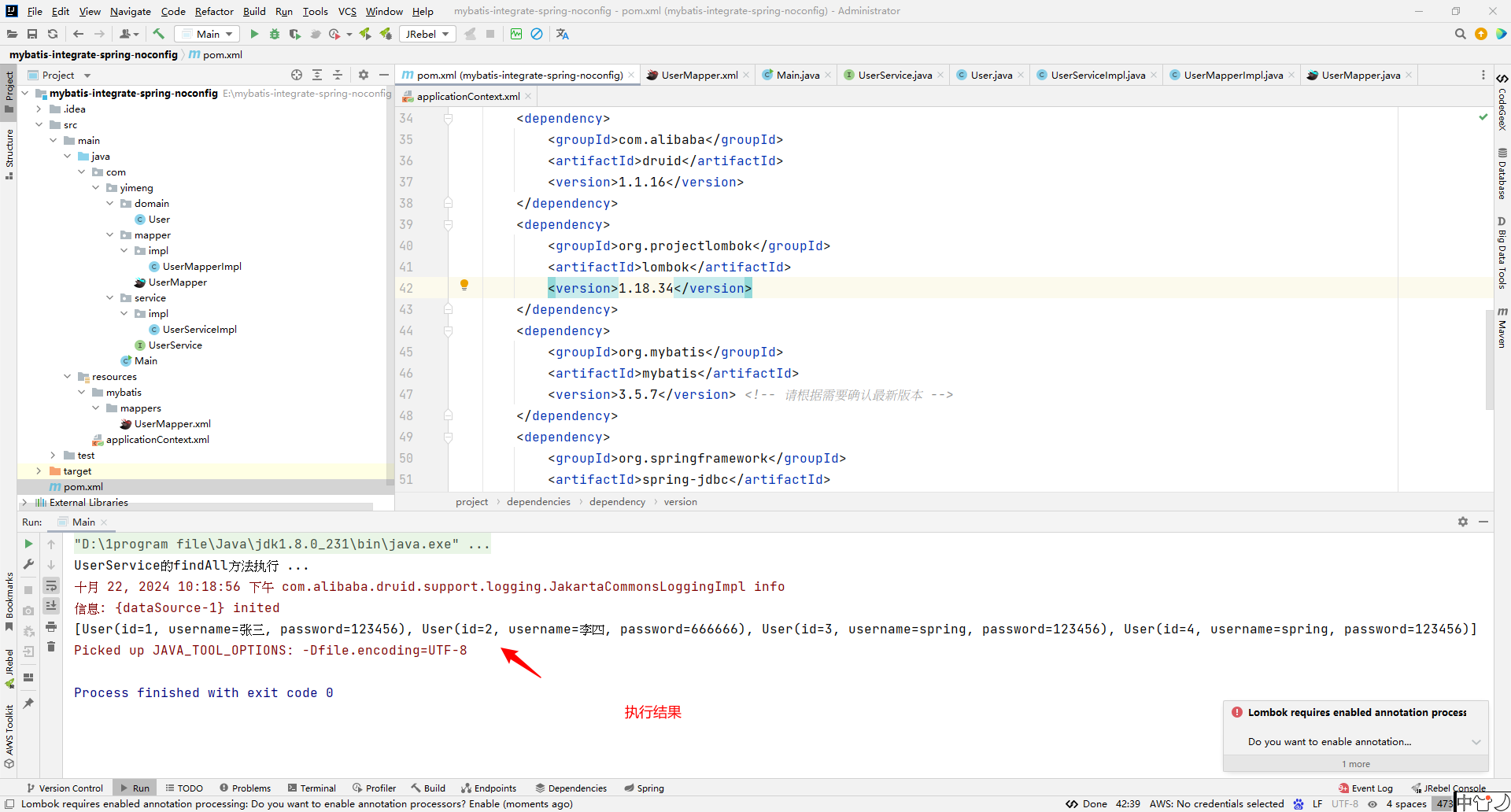Open the Dependencies tool window
Screen dimensions: 1511x812
571,788
